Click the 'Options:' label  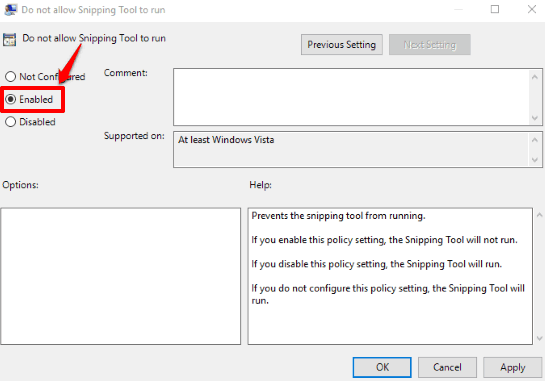pos(20,185)
